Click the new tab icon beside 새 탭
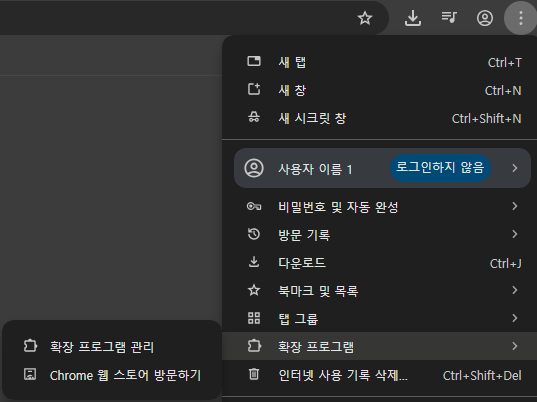 tap(254, 61)
